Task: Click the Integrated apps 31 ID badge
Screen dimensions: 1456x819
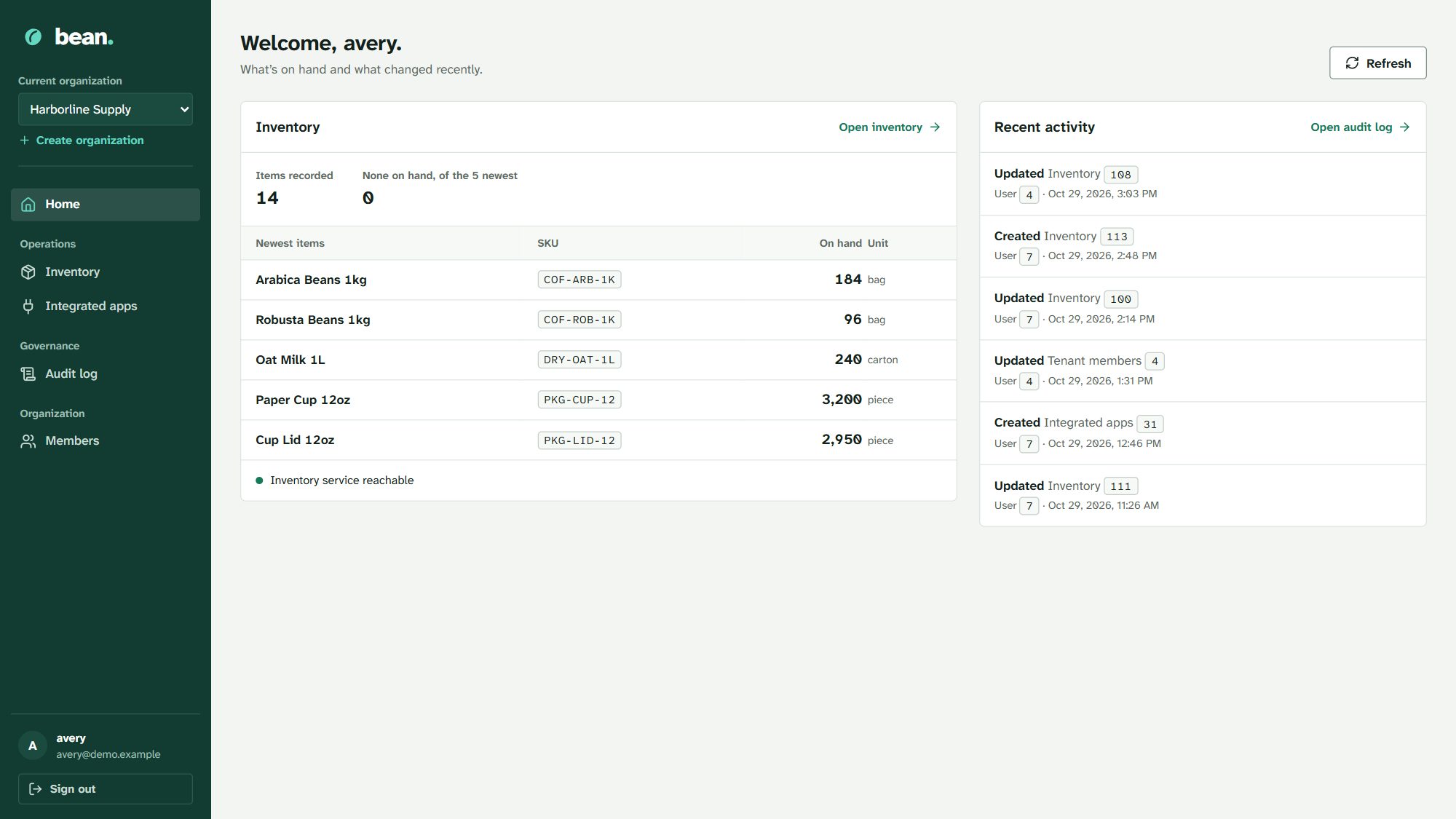Action: tap(1150, 424)
